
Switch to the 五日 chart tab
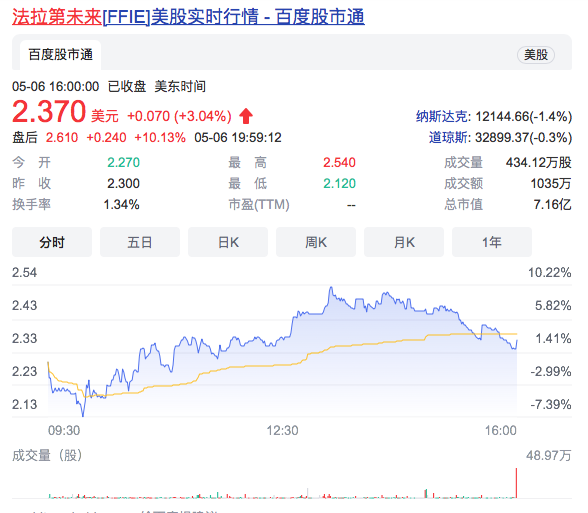tap(140, 242)
